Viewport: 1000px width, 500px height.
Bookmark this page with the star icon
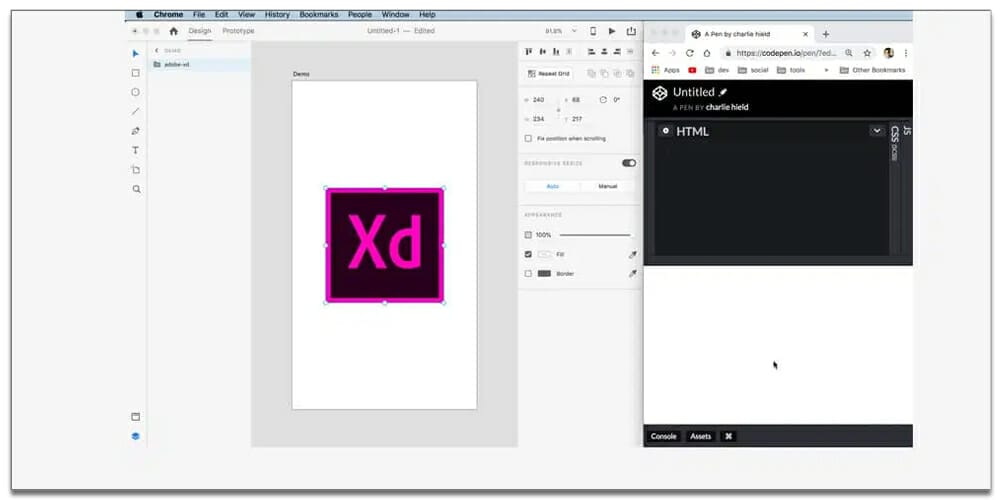(x=867, y=53)
